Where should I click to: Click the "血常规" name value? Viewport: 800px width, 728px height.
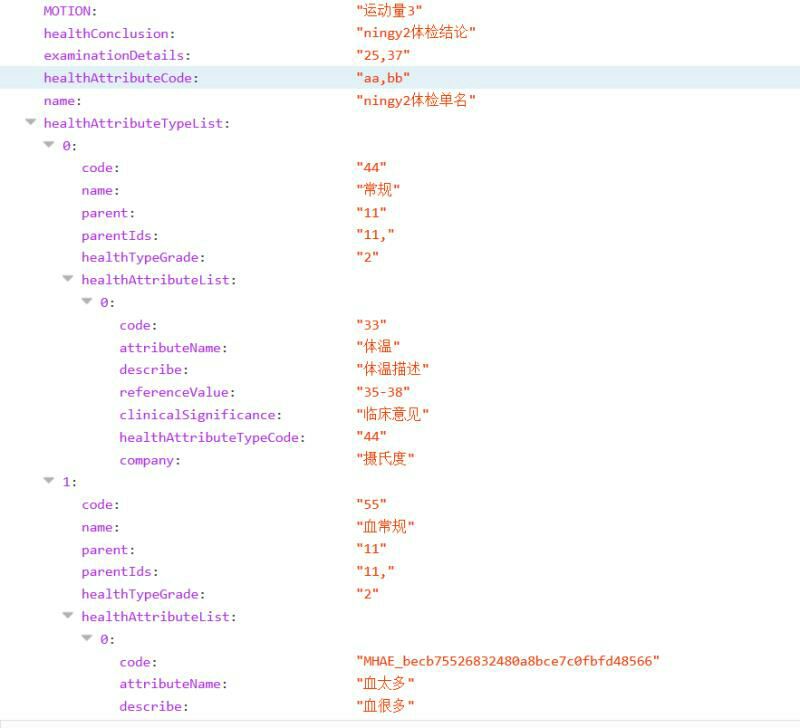[385, 527]
